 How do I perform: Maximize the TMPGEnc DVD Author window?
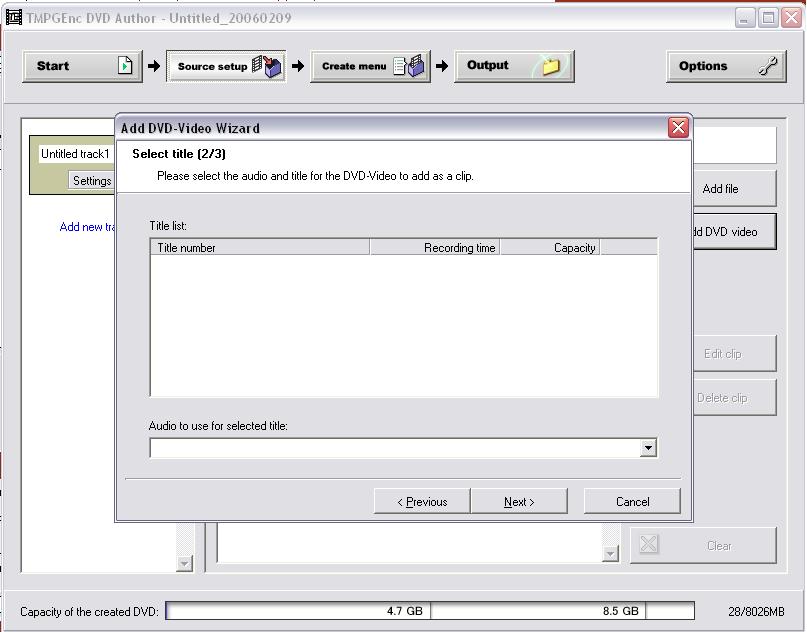click(767, 18)
